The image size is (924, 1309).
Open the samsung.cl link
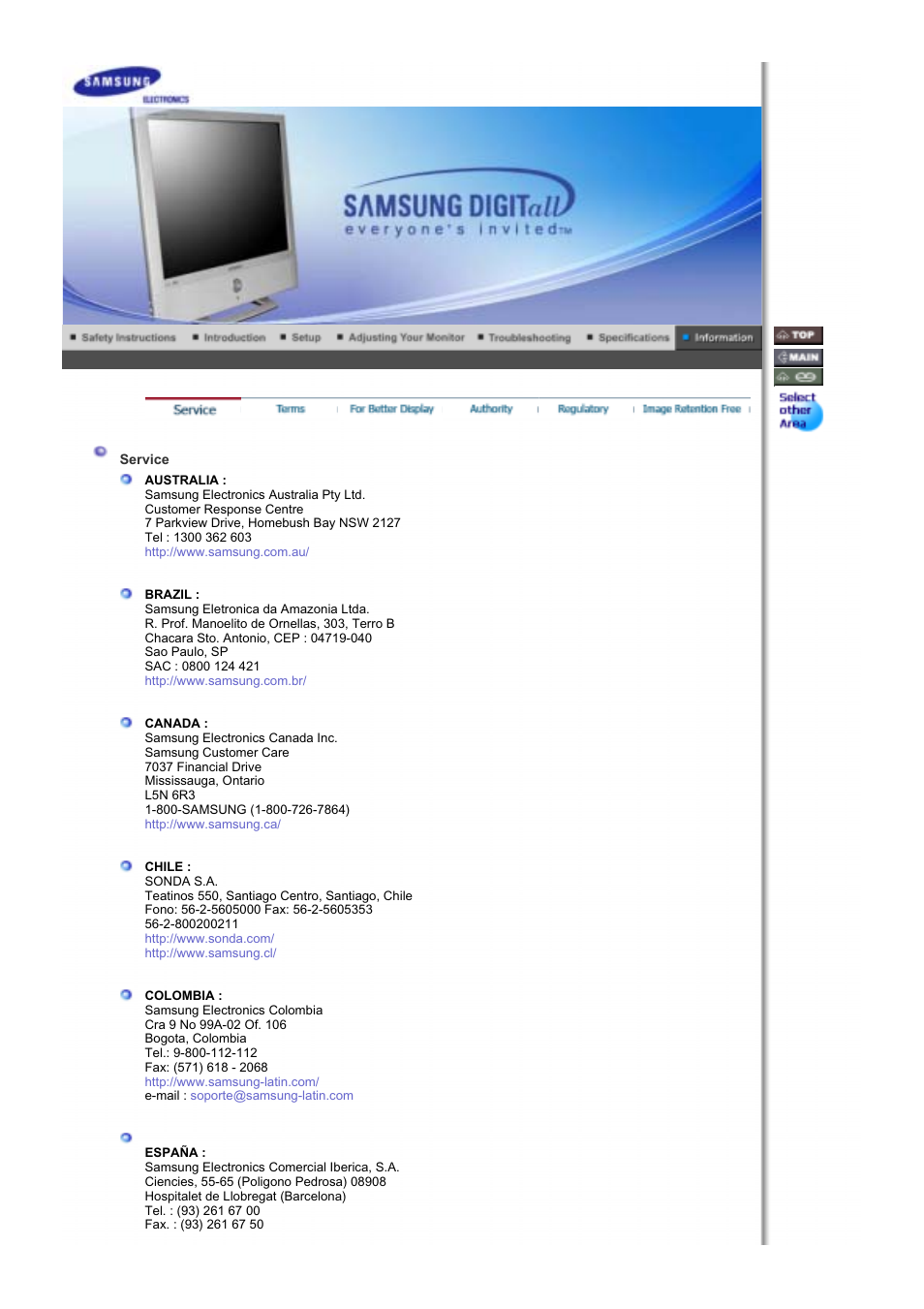[210, 953]
